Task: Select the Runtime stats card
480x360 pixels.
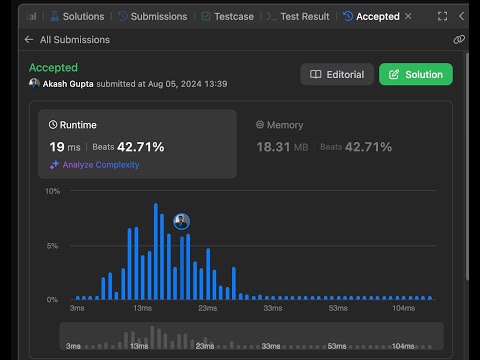Action: 137,144
